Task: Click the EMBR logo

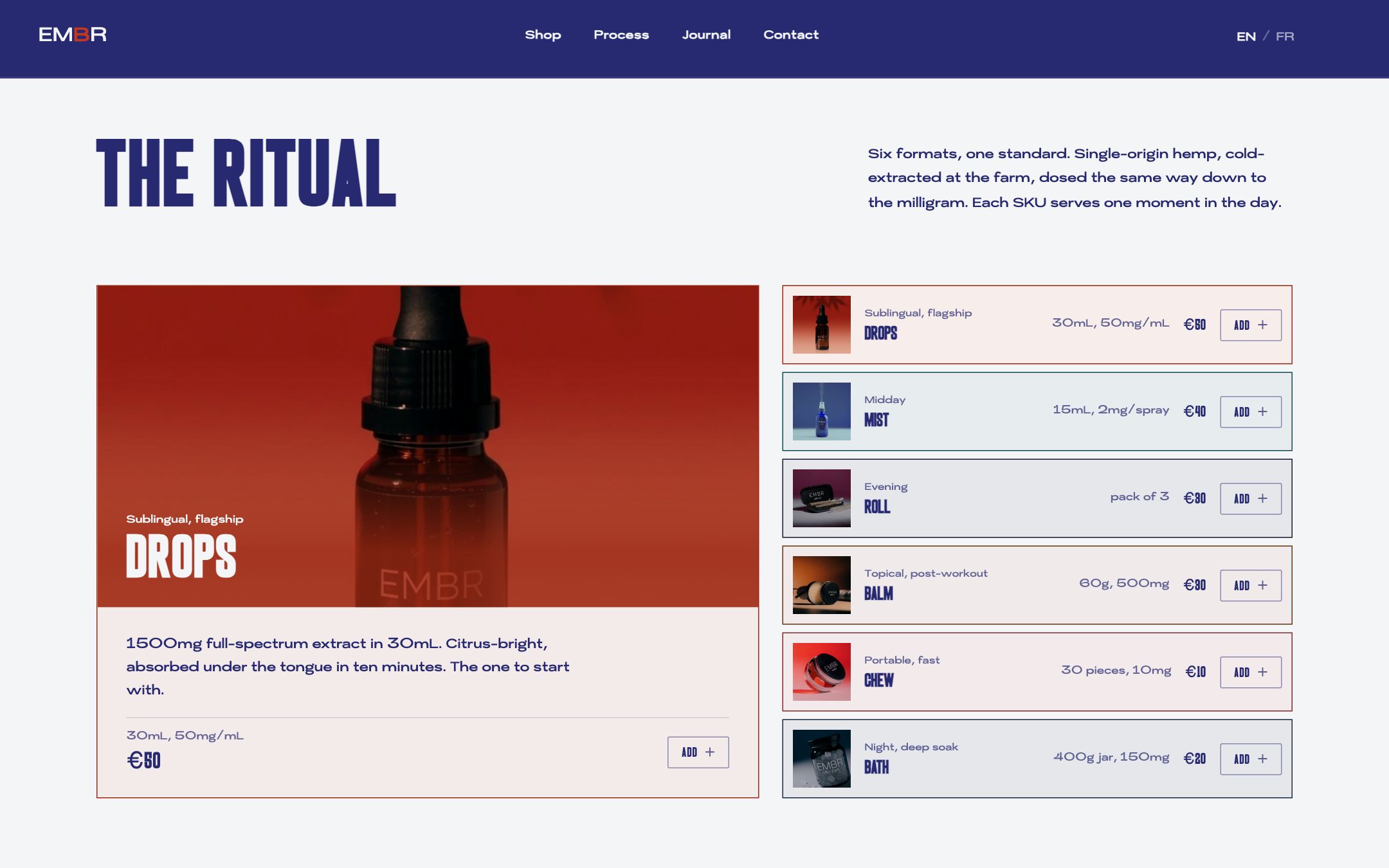Action: (73, 35)
